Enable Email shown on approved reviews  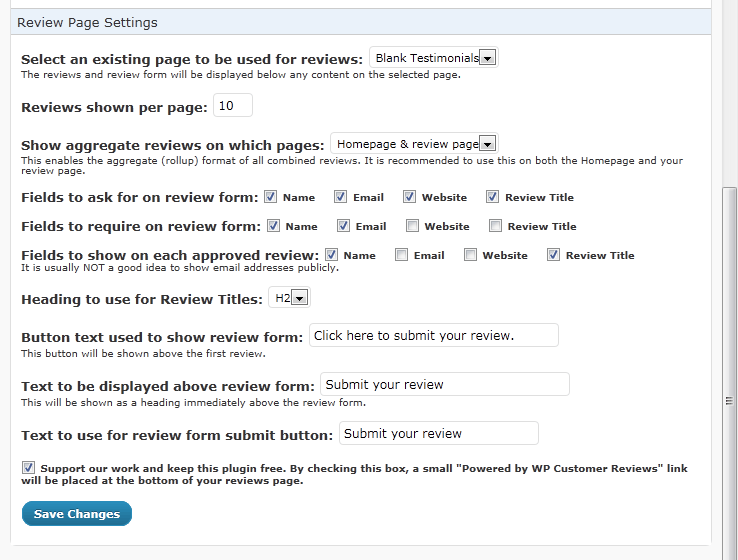(x=401, y=255)
